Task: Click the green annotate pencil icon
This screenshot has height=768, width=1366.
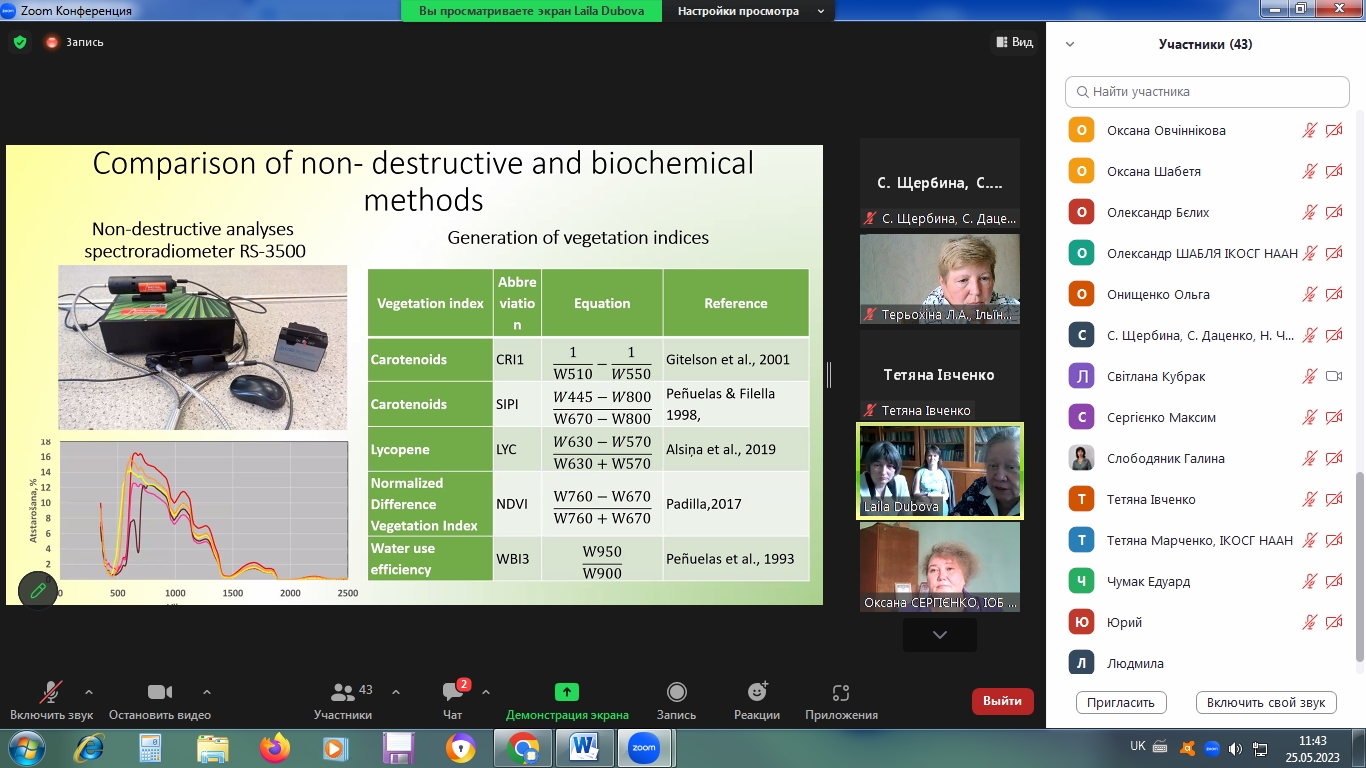Action: [x=38, y=590]
